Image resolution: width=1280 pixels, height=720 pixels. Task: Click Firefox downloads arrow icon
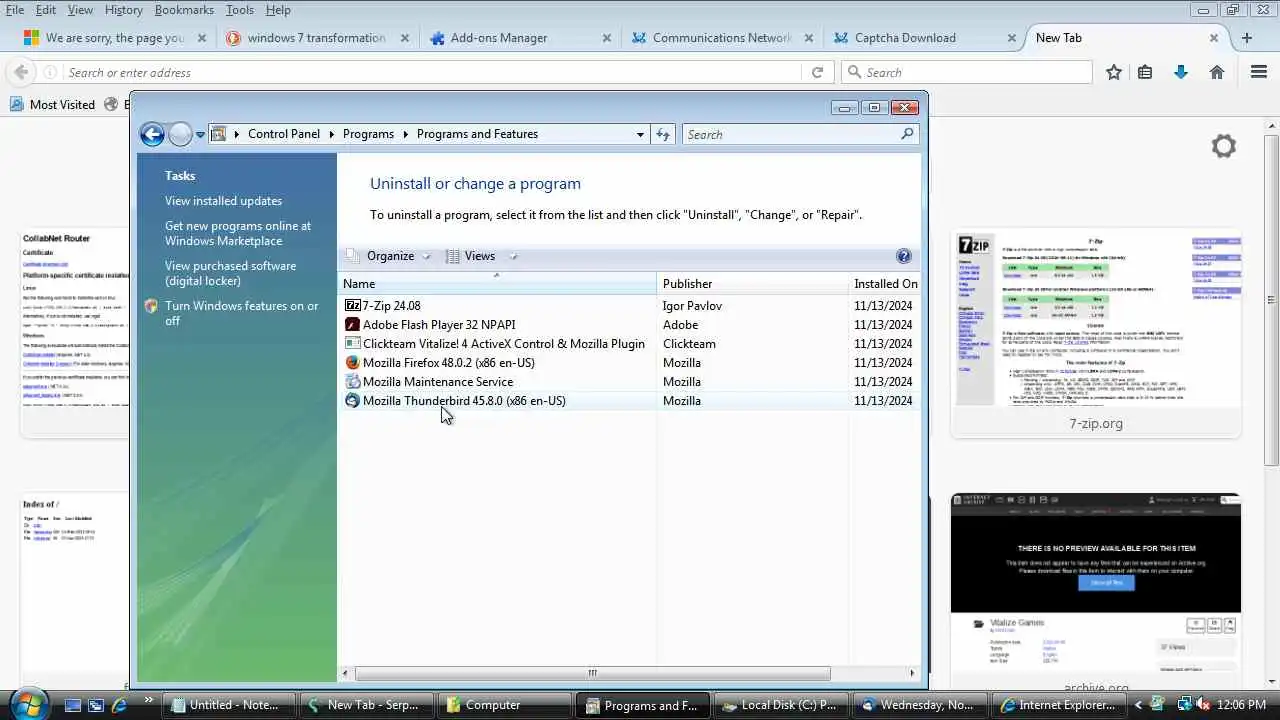click(1181, 72)
